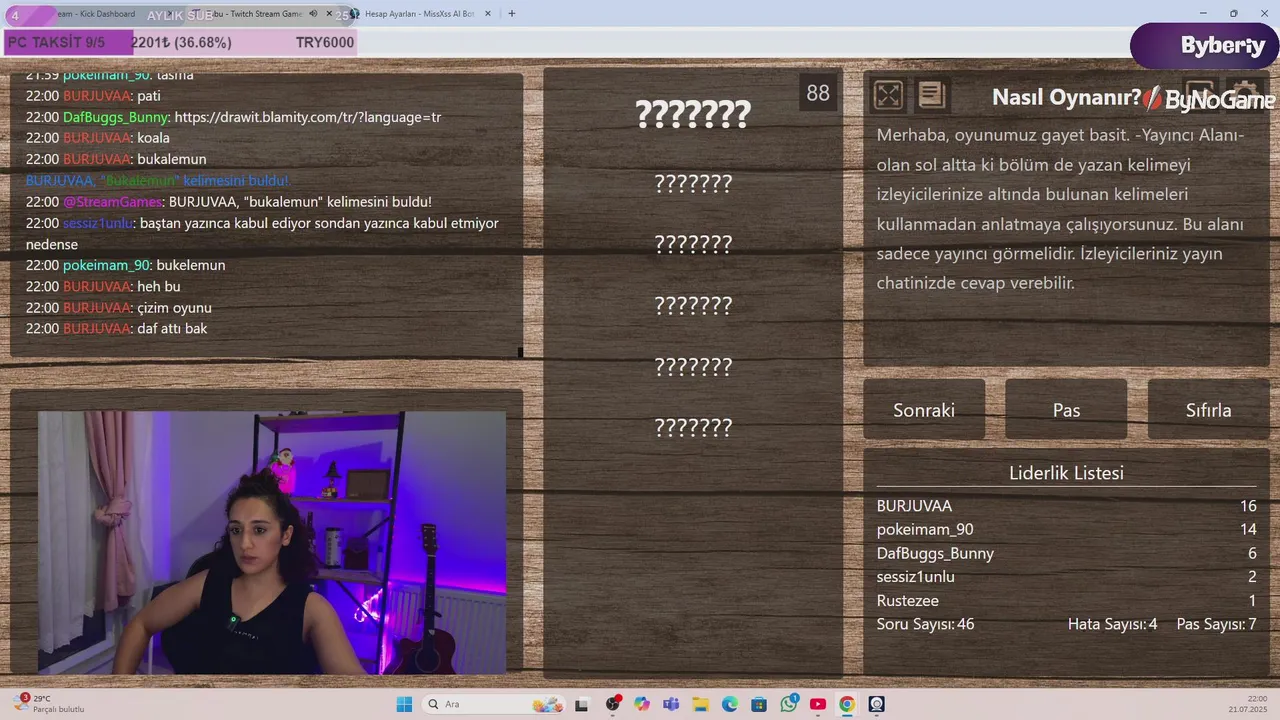
Task: Open the webcam app on the taskbar
Action: click(x=877, y=704)
